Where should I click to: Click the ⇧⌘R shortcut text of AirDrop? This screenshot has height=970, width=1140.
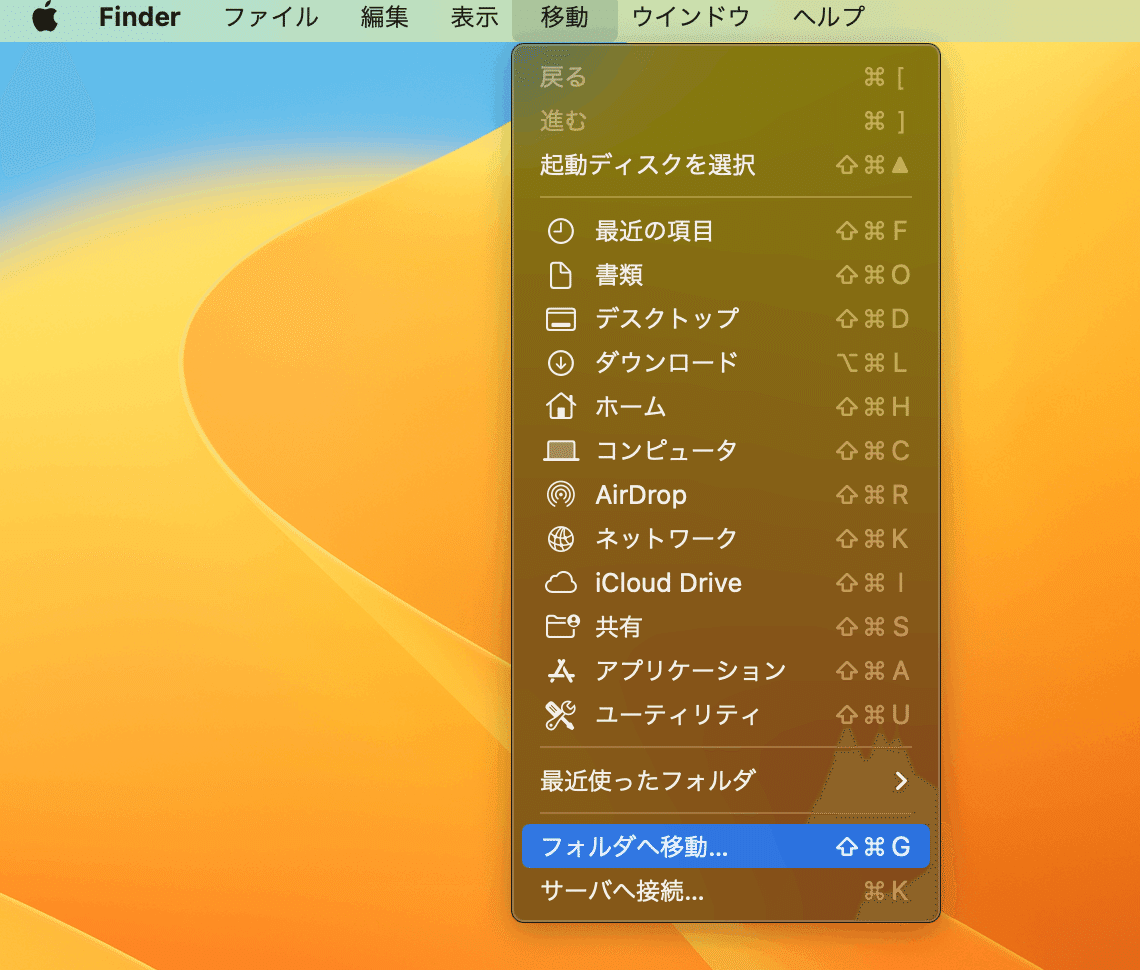(x=872, y=495)
